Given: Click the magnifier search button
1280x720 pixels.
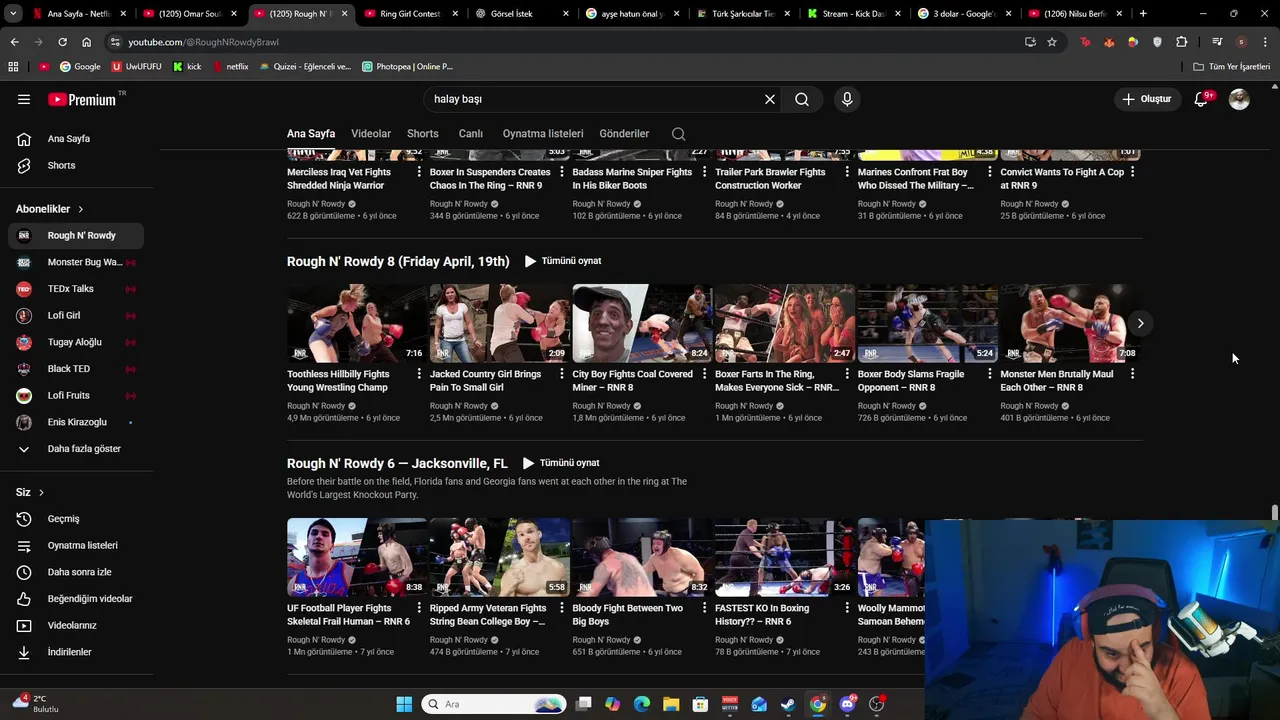Looking at the screenshot, I should [802, 99].
